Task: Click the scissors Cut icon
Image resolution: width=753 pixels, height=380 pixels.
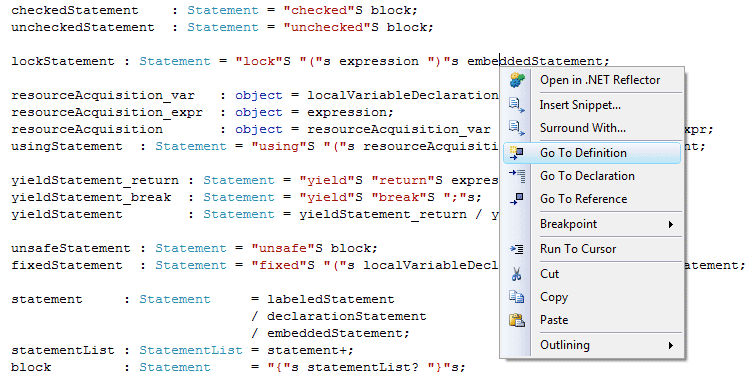Action: coord(517,274)
